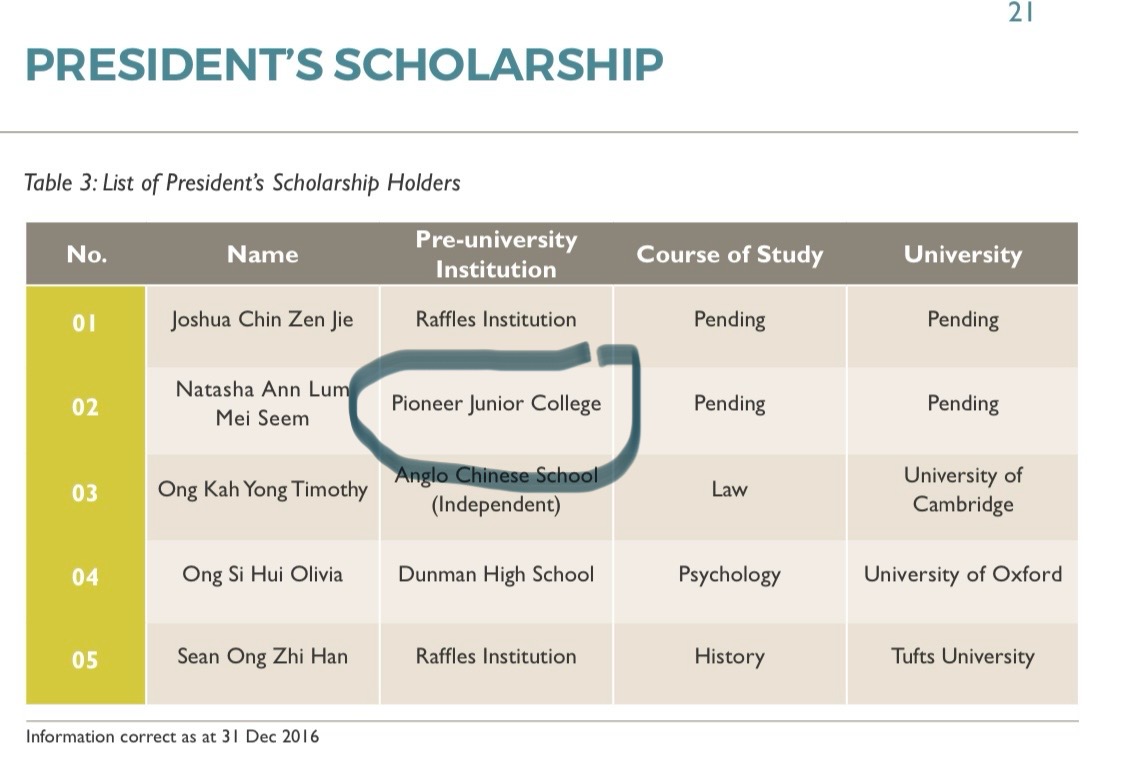Select the row number 05 cell

coord(86,660)
